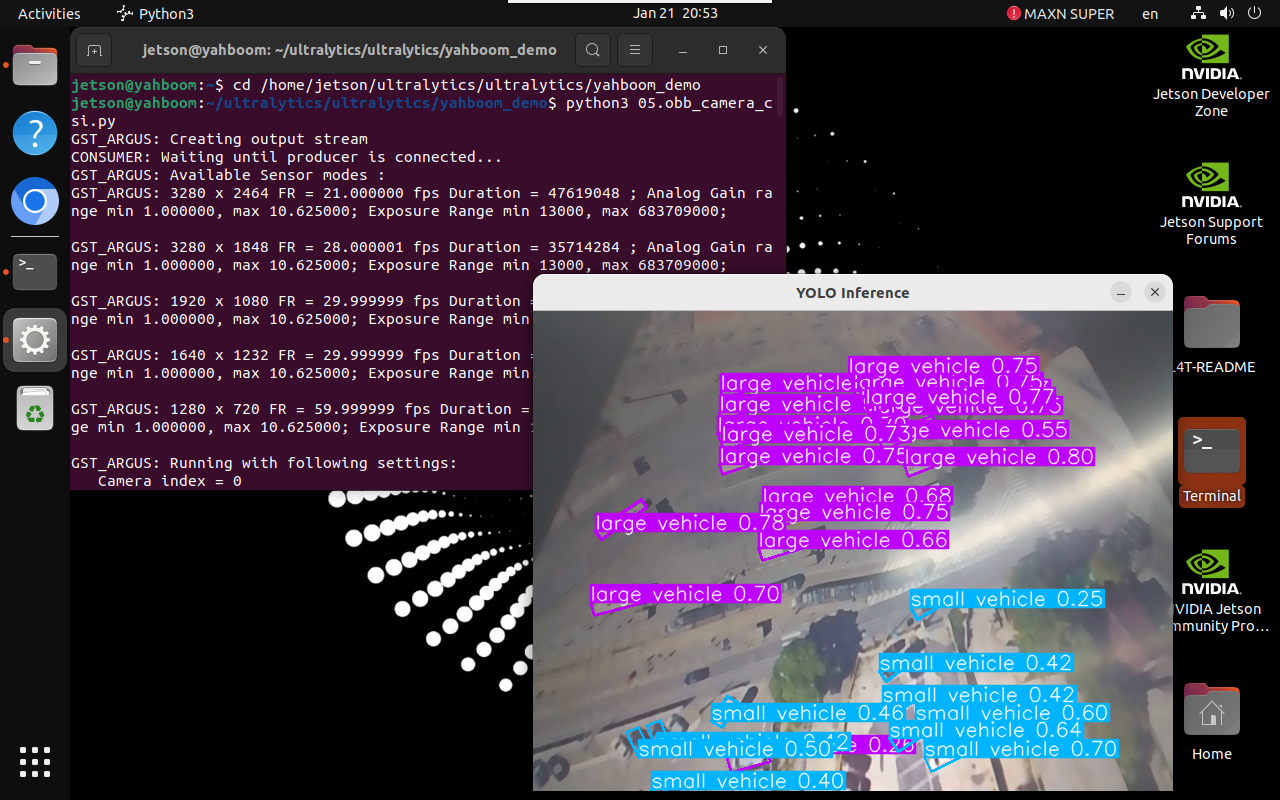The height and width of the screenshot is (800, 1280).
Task: Open the NVIDIA Jetson Community Projects shortcut
Action: (x=1211, y=591)
